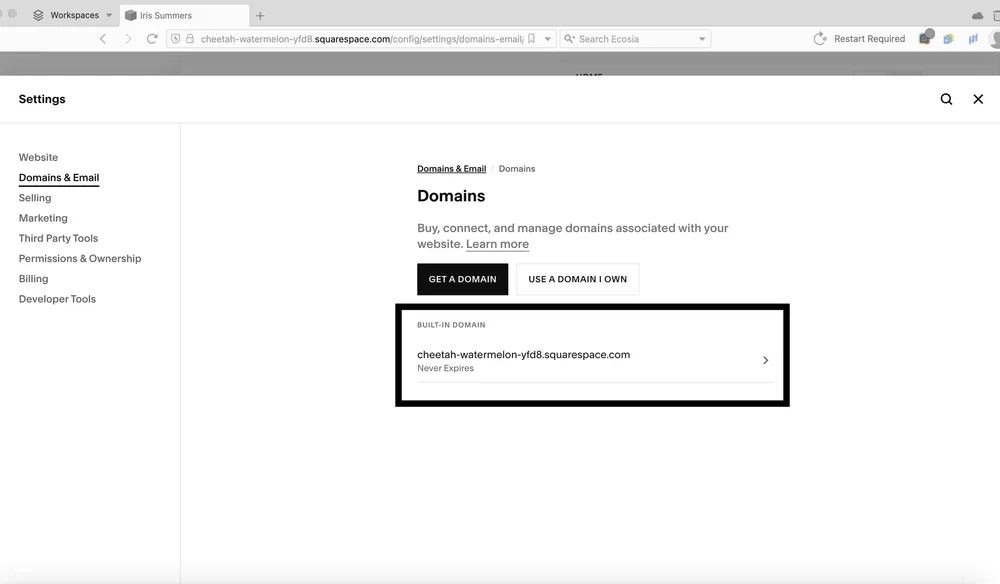The width and height of the screenshot is (1000, 584).
Task: Click the Never Expires text
Action: (445, 369)
